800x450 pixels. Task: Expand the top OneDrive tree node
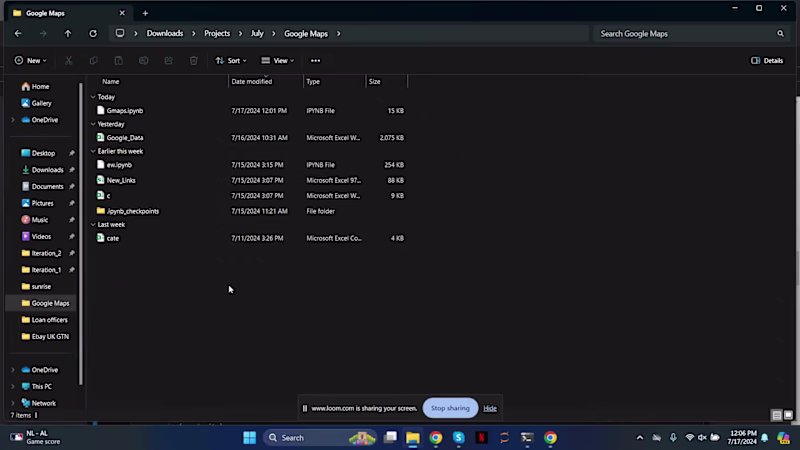tap(13, 120)
